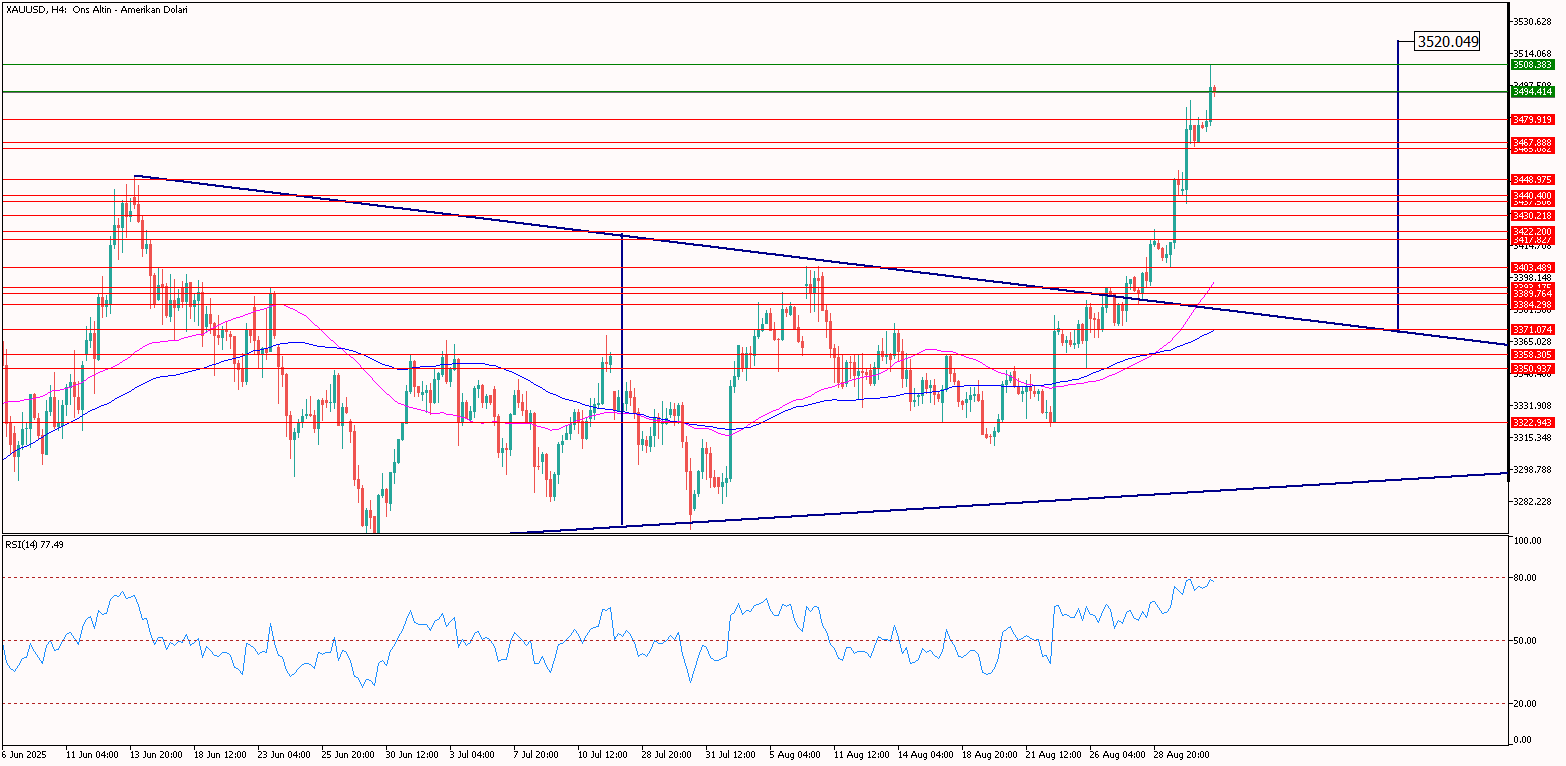Click the 30 Jun 12:00 time label
The width and height of the screenshot is (1566, 766).
(411, 754)
